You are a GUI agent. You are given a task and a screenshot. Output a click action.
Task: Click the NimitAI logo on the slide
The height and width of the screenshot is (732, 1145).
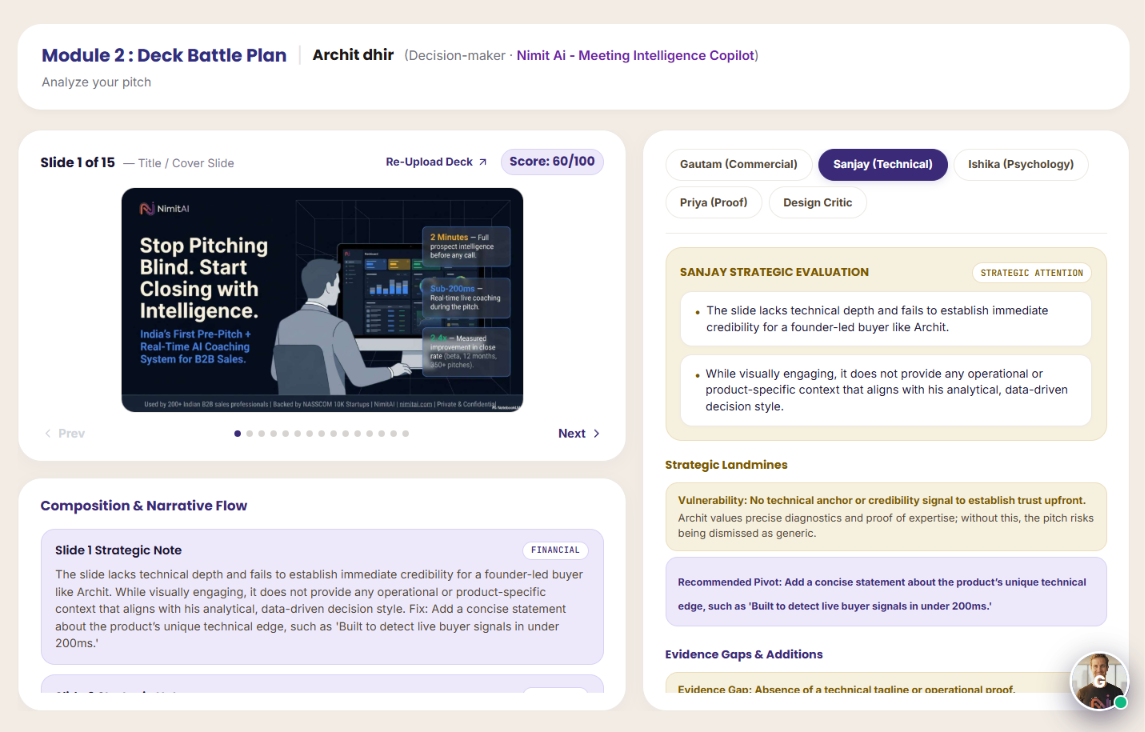(164, 209)
